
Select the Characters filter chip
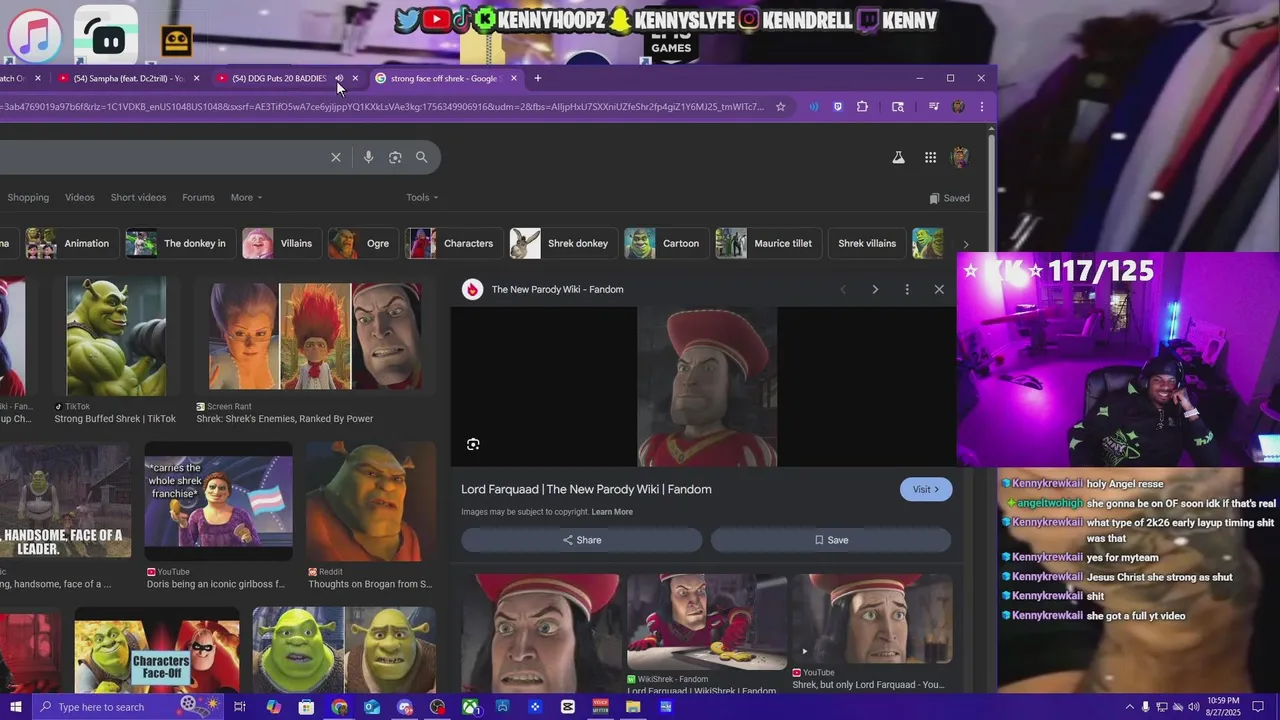pos(452,243)
